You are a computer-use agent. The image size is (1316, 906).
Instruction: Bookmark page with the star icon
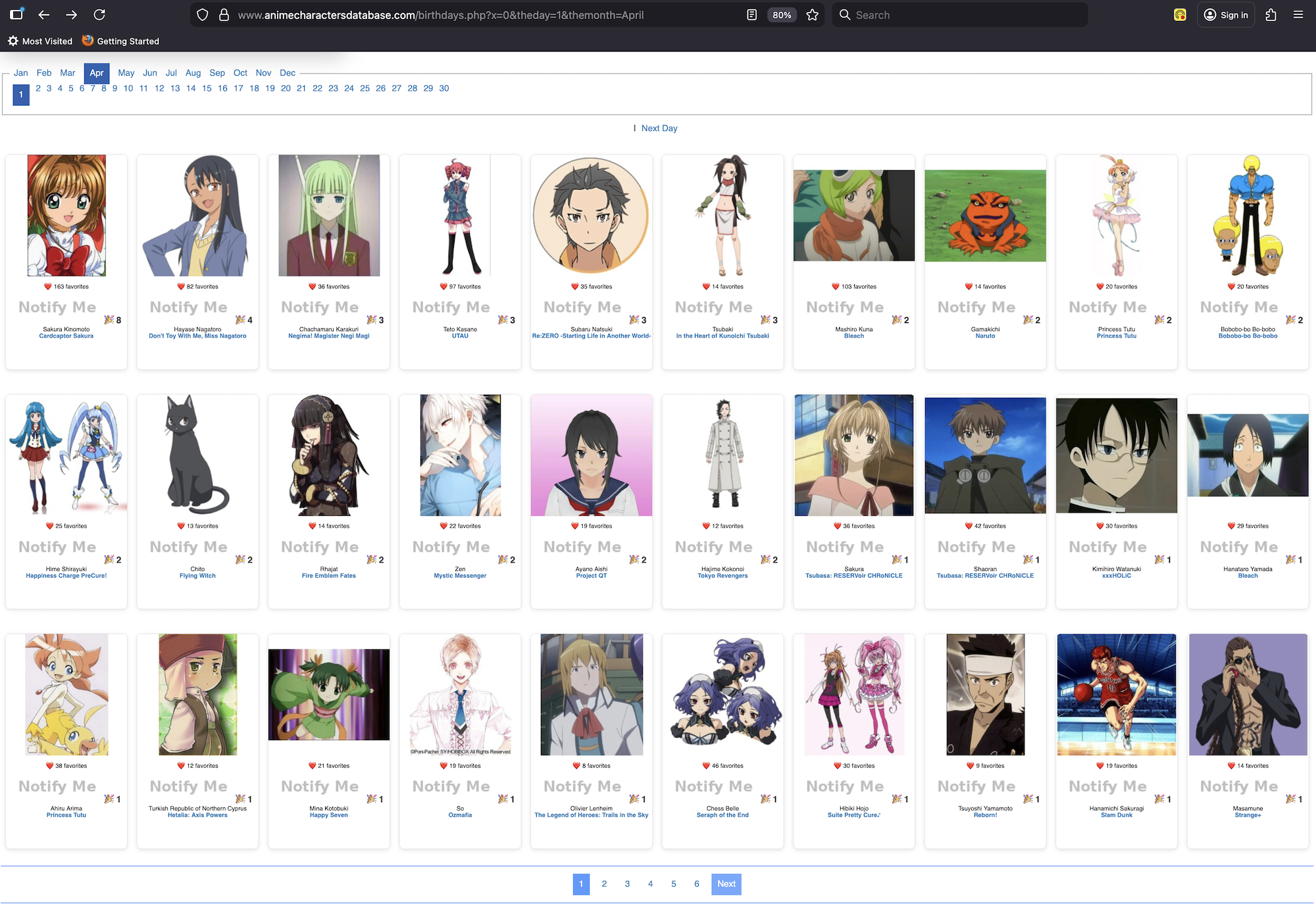813,14
